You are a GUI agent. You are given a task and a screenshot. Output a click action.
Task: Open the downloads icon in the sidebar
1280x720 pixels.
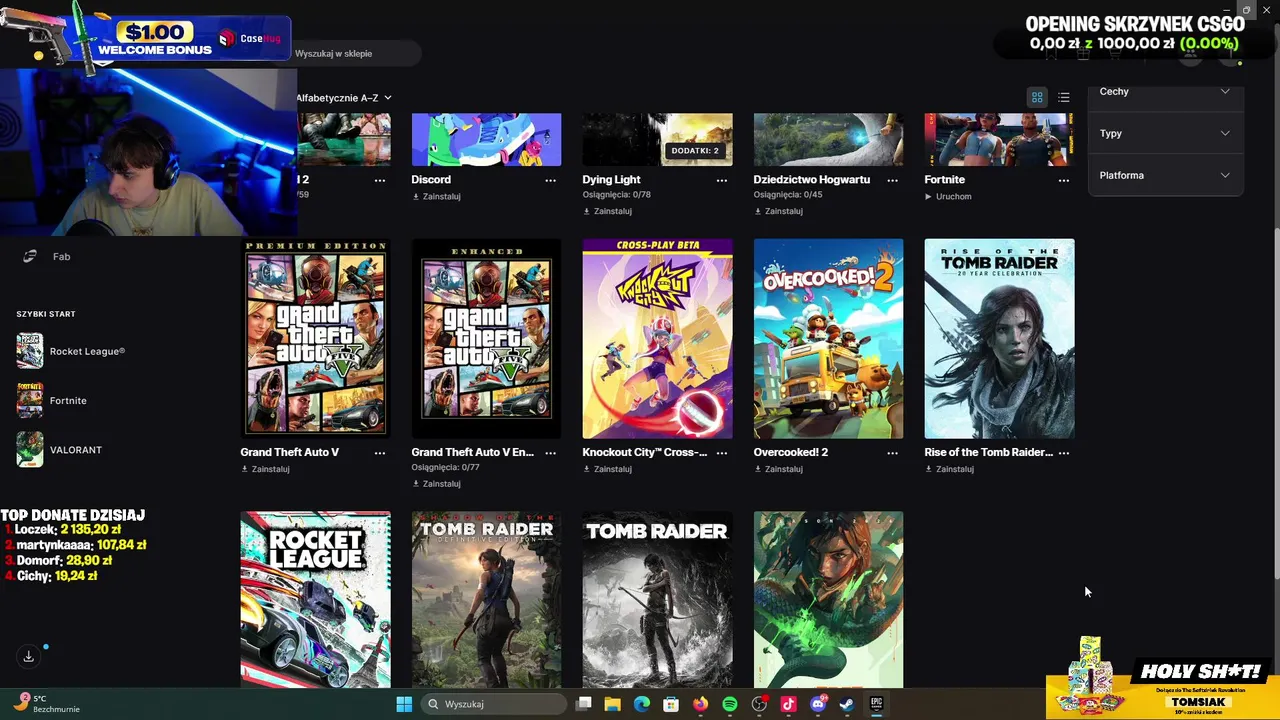[x=28, y=656]
